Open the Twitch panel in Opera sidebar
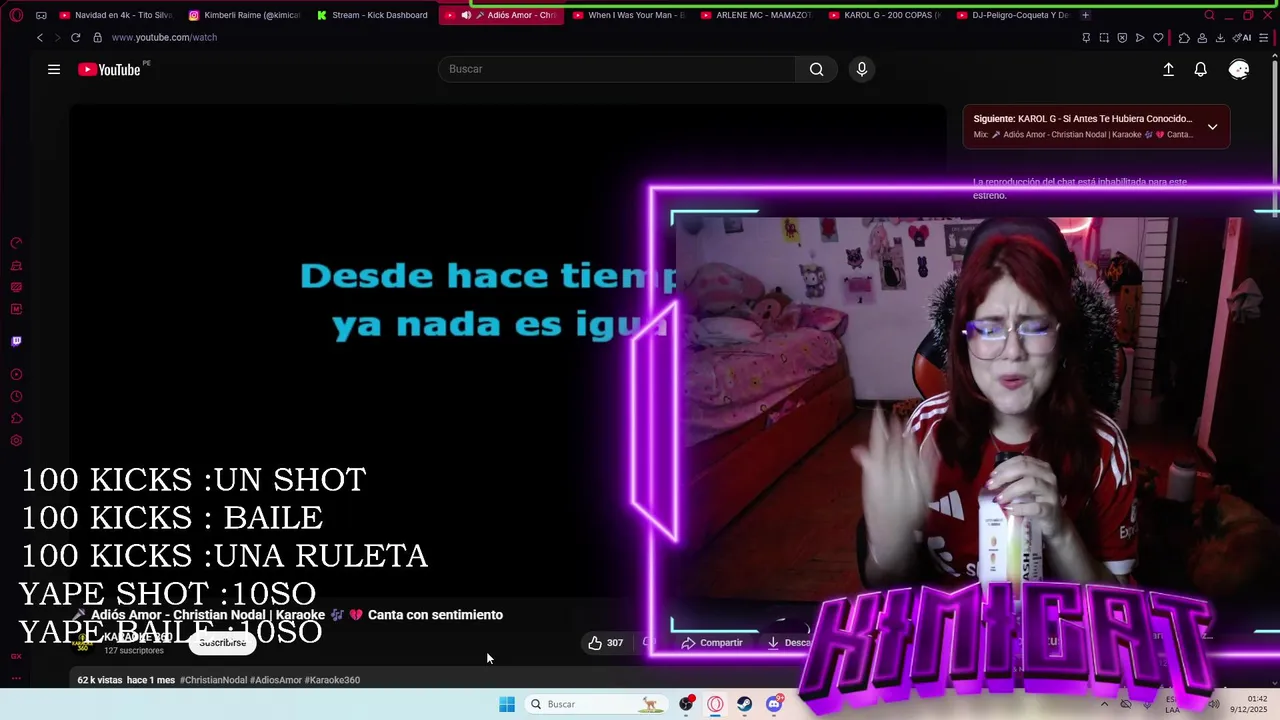 click(x=16, y=341)
